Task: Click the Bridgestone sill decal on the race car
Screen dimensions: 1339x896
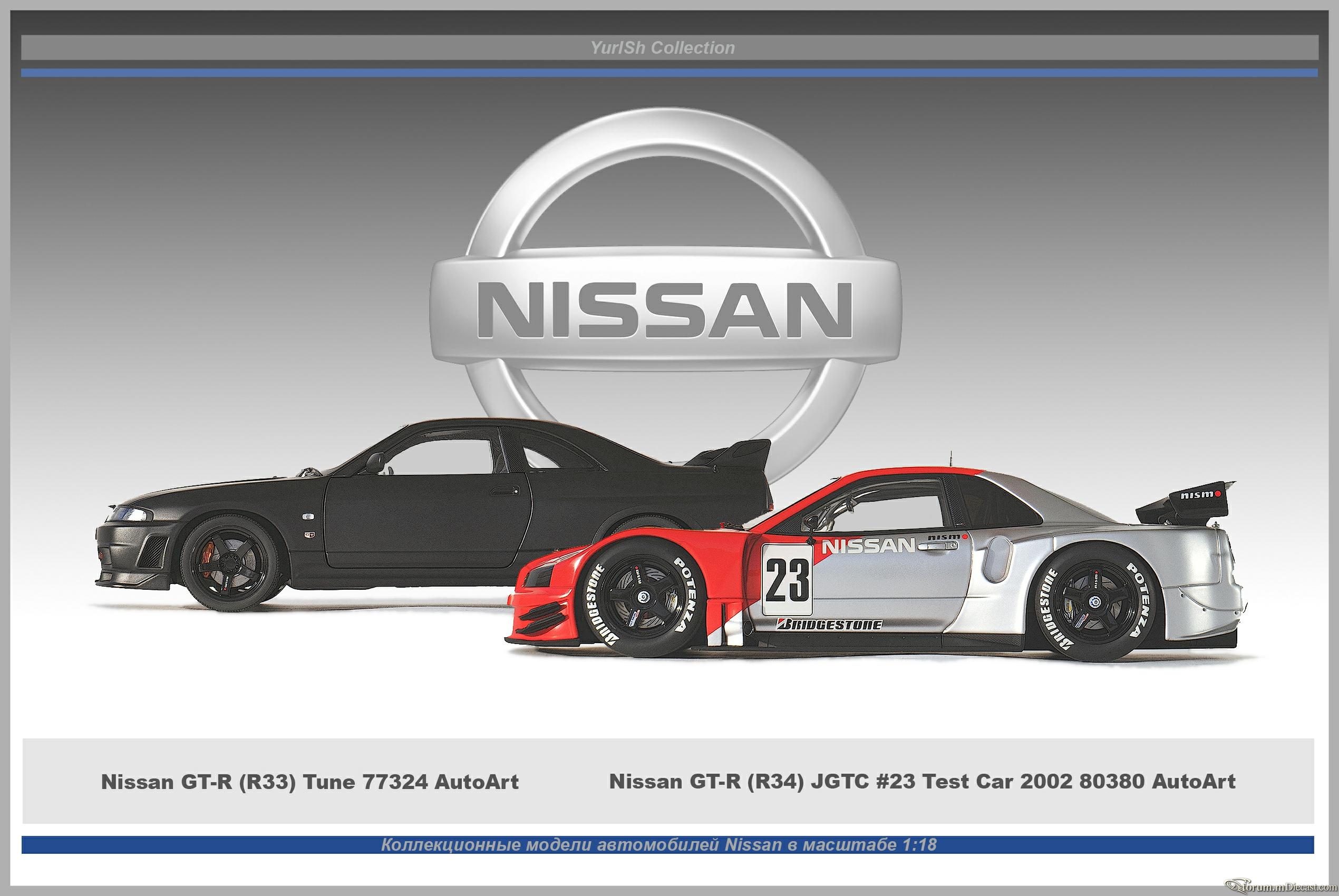Action: (829, 625)
